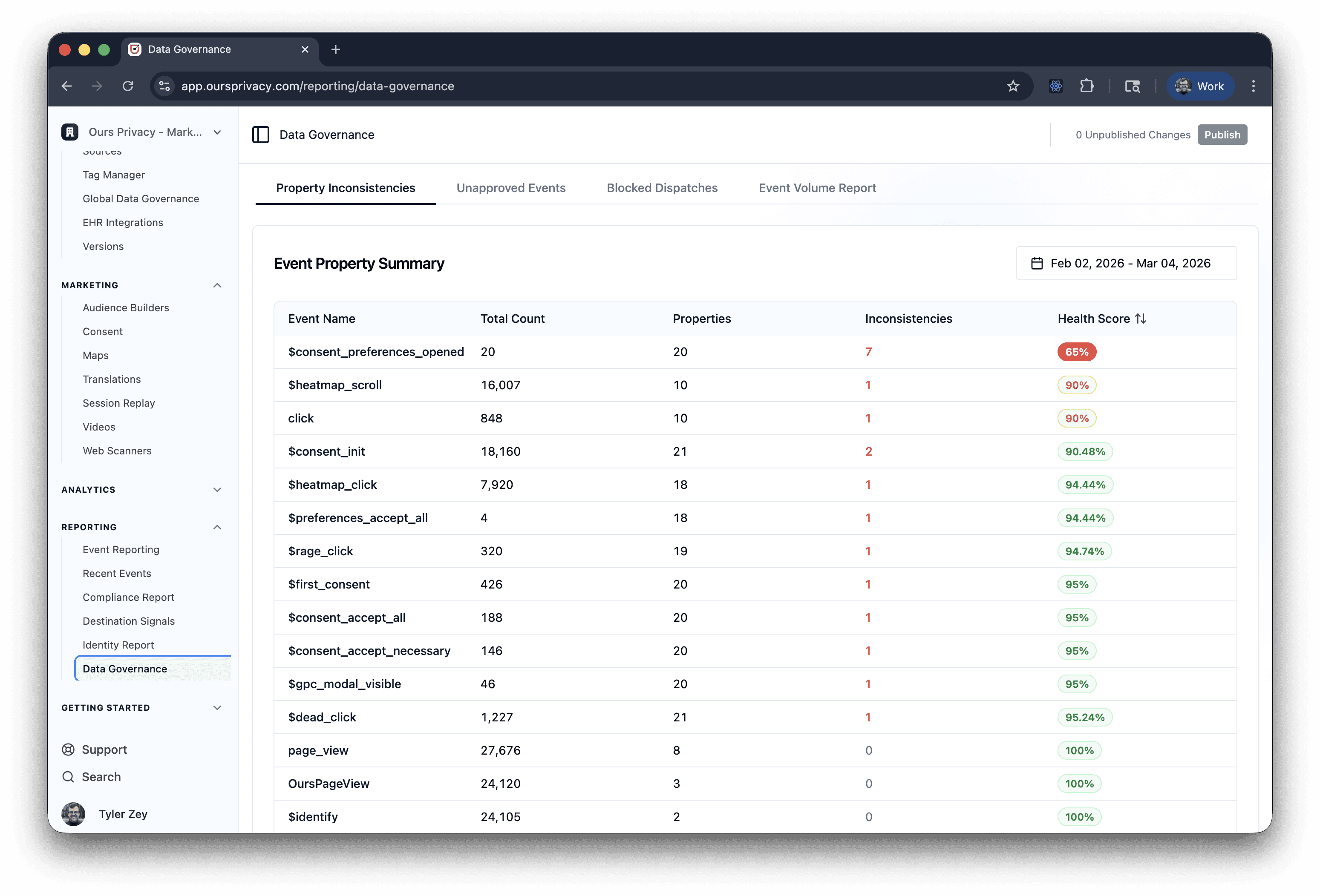Expand the Getting Started section

tap(217, 707)
